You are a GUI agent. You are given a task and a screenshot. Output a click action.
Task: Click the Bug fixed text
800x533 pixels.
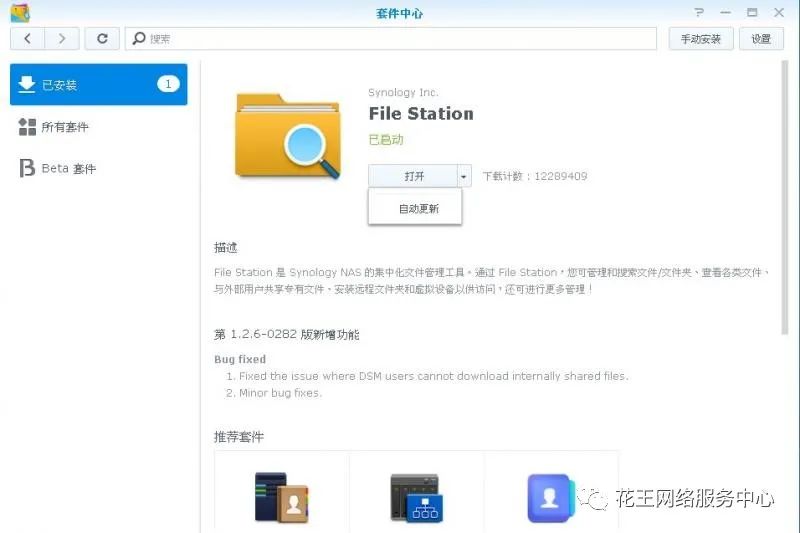coord(240,359)
